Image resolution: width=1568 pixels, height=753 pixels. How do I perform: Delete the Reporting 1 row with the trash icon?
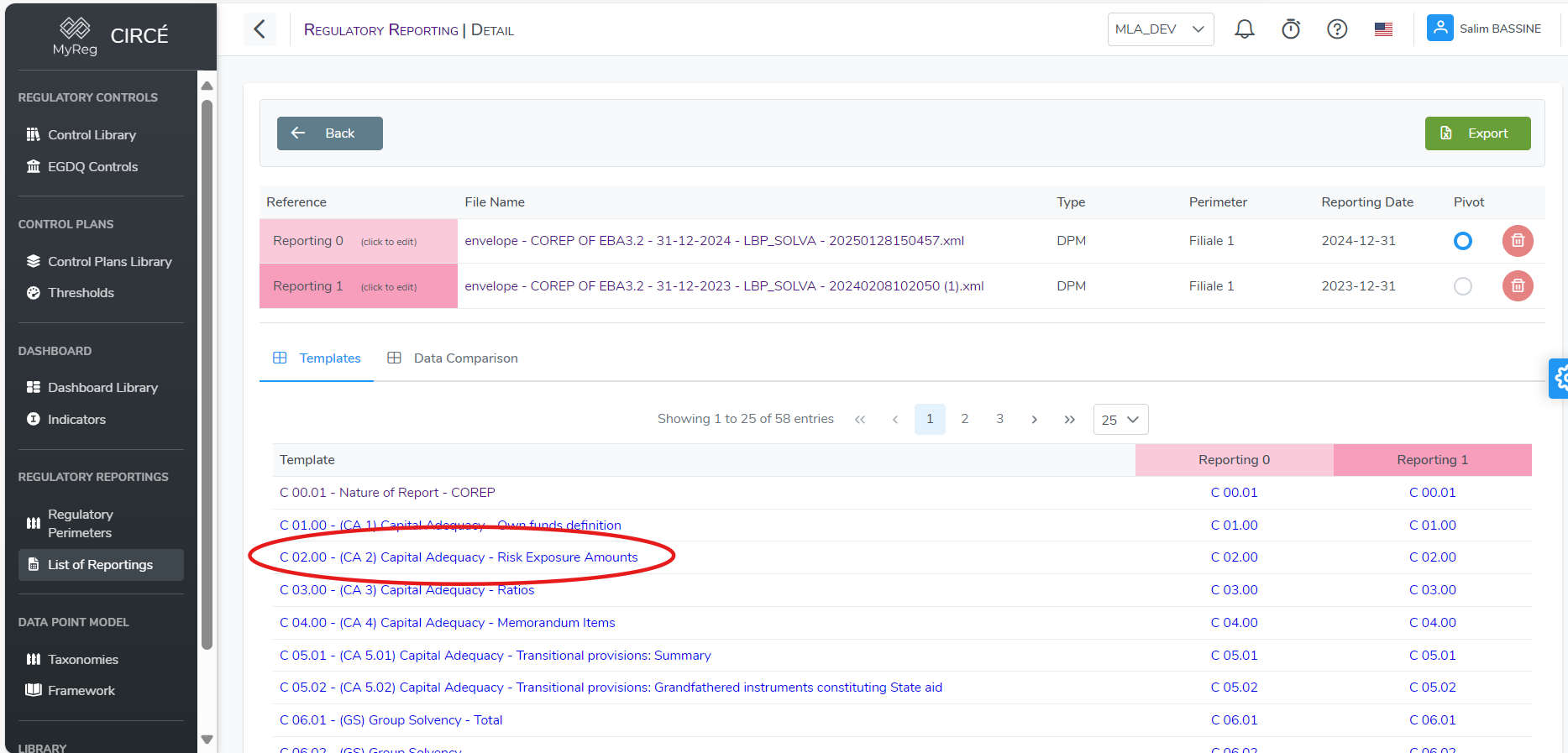coord(1518,286)
